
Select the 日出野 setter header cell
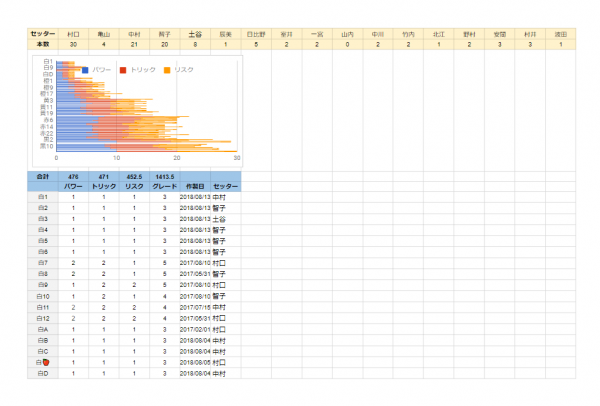coord(256,34)
